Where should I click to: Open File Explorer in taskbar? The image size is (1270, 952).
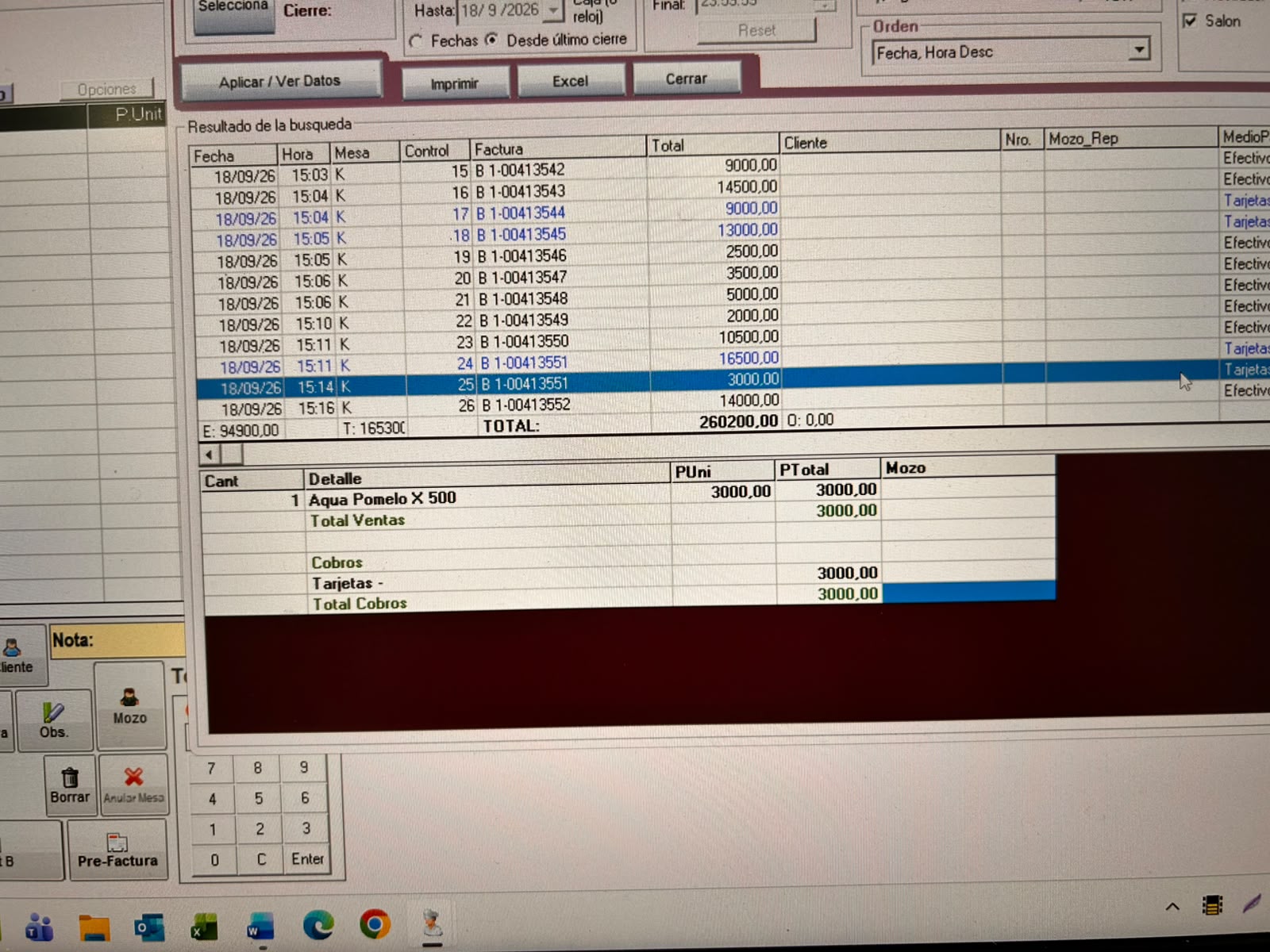(94, 927)
